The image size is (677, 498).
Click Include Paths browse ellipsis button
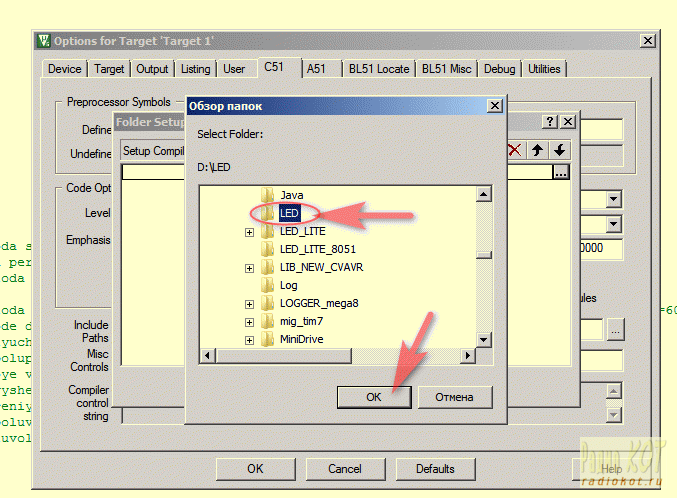616,330
